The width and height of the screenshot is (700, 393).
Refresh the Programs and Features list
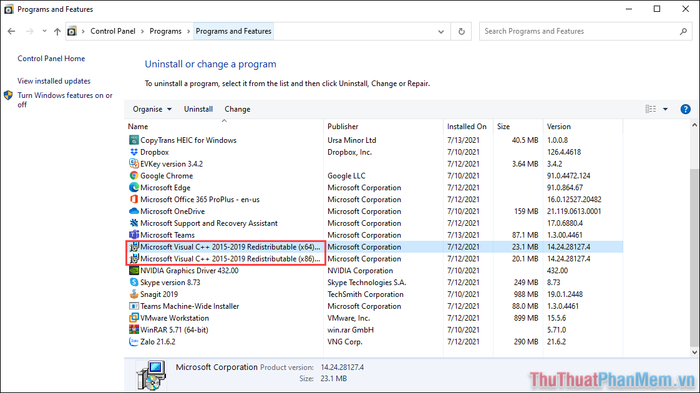tap(462, 31)
